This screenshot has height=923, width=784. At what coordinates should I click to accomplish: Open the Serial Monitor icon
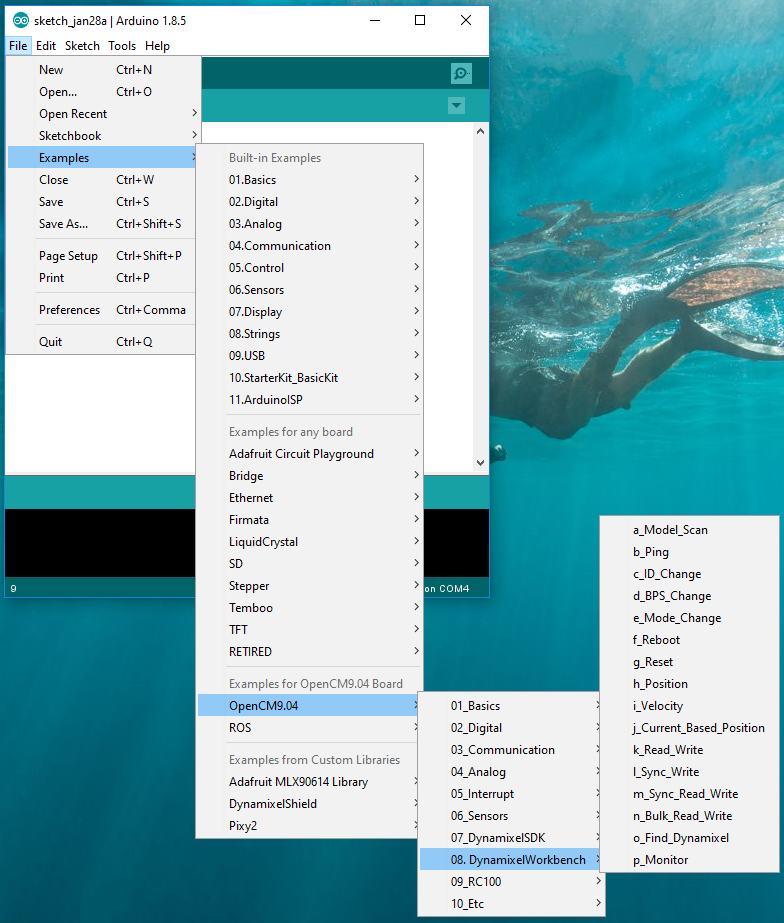pyautogui.click(x=460, y=74)
